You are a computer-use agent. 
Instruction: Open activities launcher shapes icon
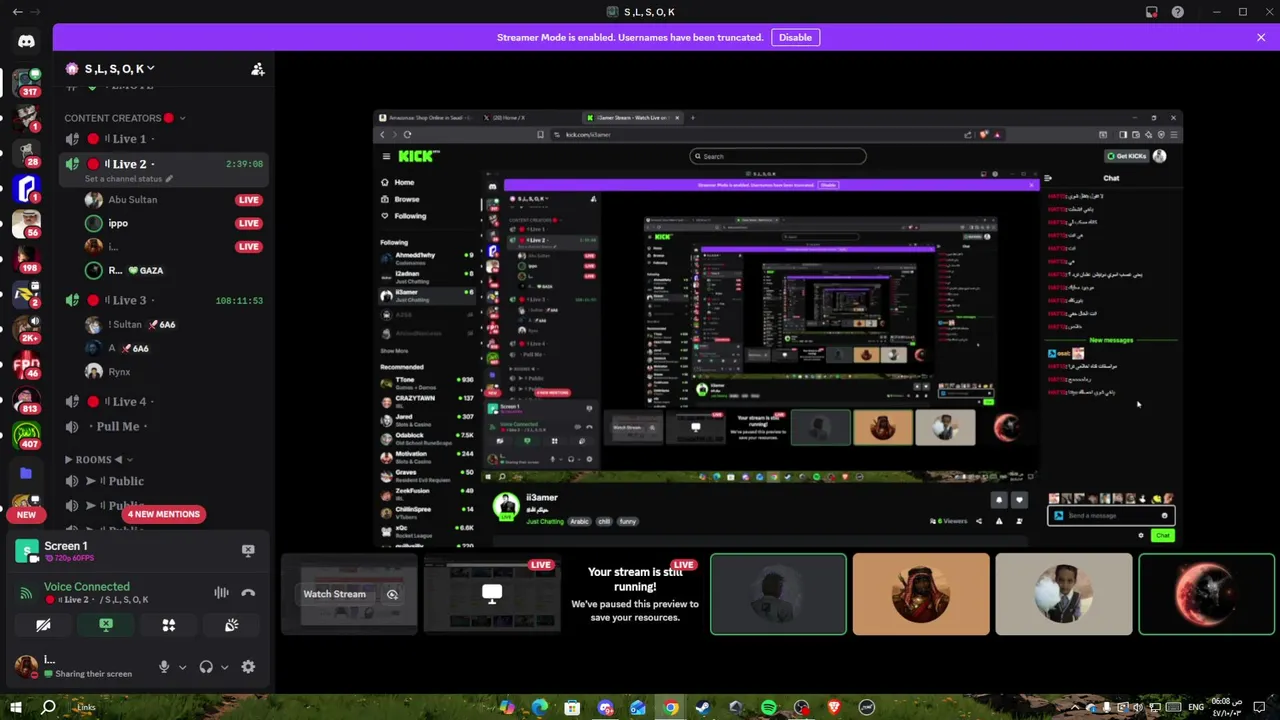(x=169, y=625)
